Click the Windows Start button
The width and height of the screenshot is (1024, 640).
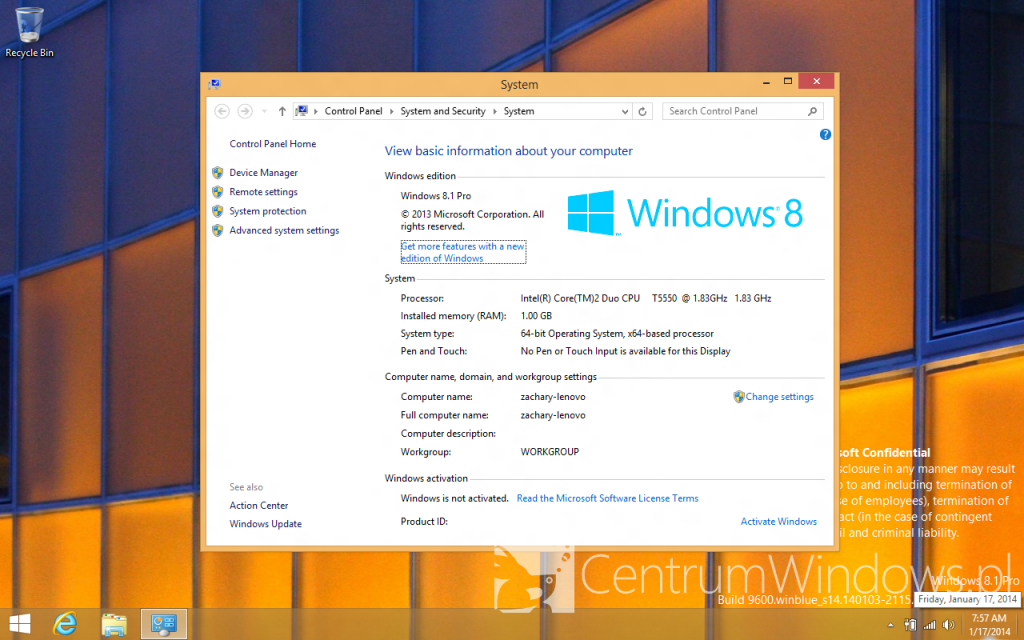tap(20, 624)
